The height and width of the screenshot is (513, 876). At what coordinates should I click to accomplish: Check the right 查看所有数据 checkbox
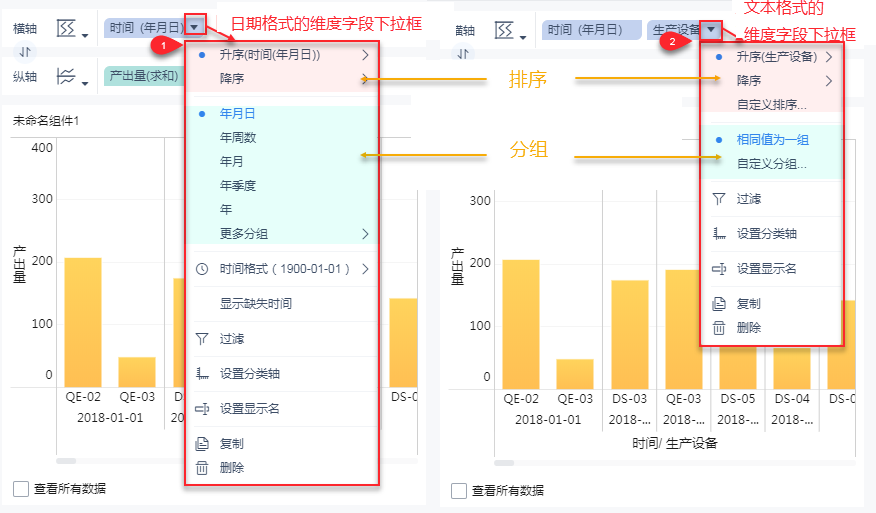click(x=459, y=491)
